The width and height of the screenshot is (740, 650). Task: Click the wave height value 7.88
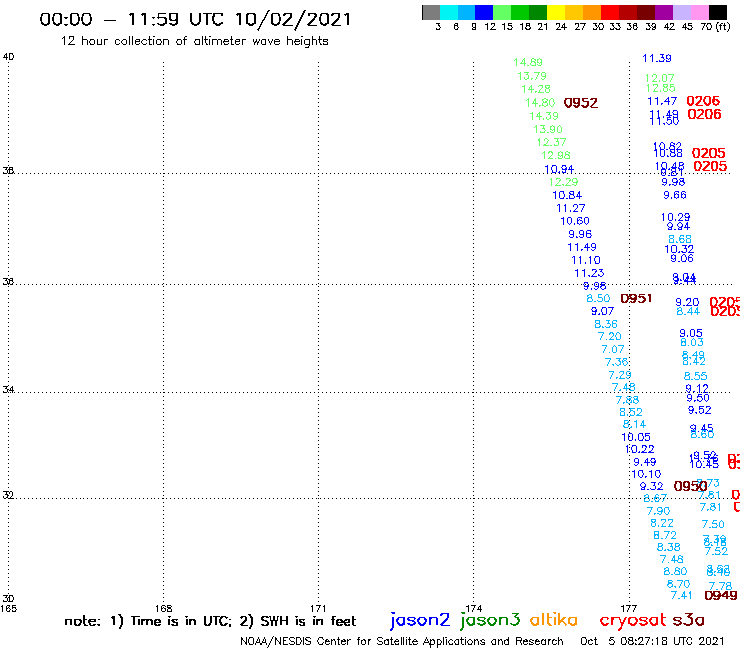point(627,400)
